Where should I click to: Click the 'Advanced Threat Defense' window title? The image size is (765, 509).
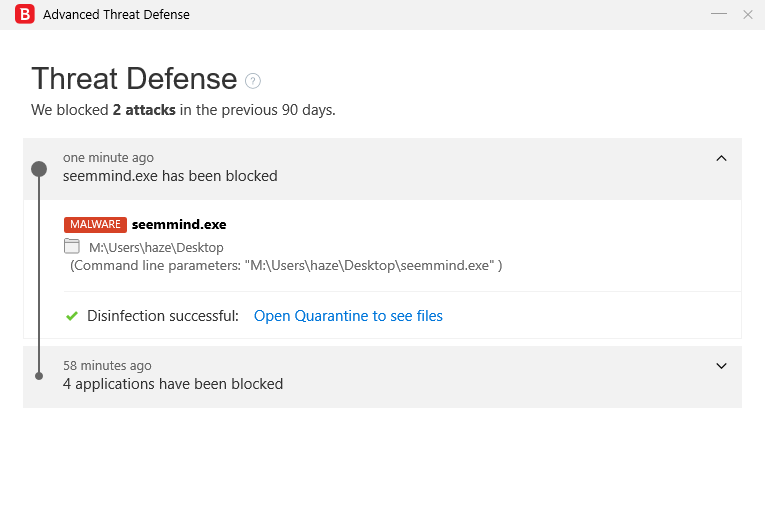[116, 15]
